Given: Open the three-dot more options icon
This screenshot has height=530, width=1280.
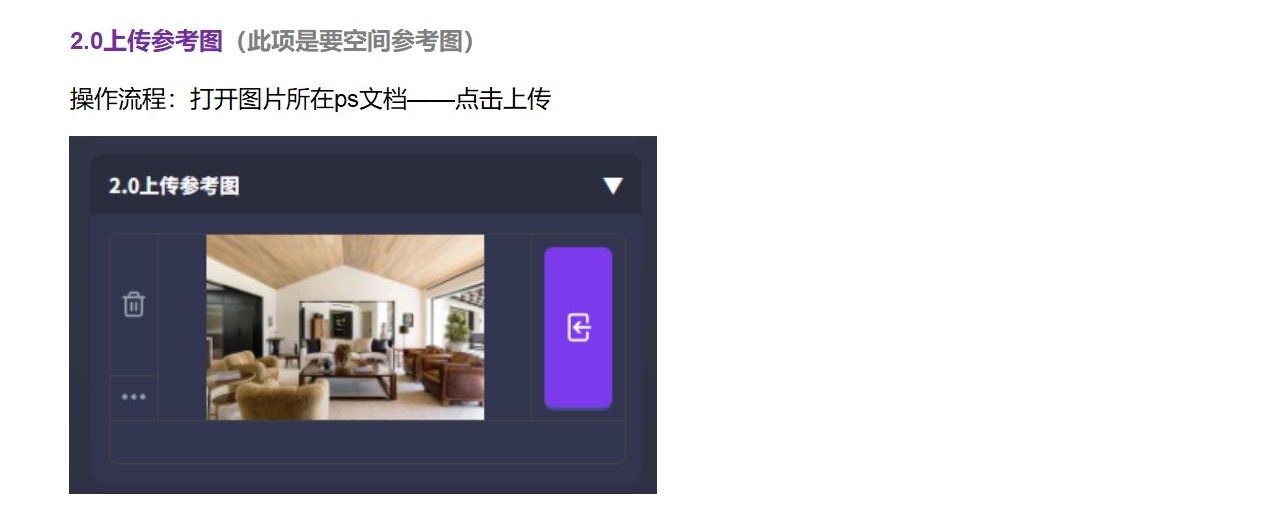Looking at the screenshot, I should click(134, 397).
